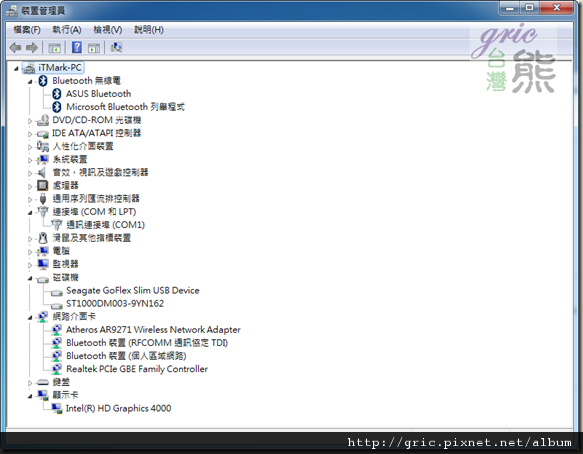Select the 電腦 category label

coord(61,251)
